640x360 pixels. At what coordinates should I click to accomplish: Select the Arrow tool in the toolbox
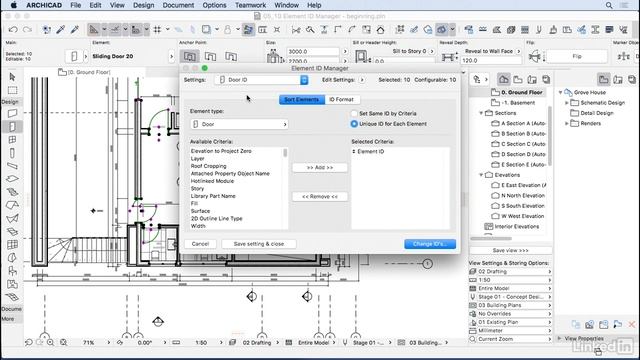12,77
